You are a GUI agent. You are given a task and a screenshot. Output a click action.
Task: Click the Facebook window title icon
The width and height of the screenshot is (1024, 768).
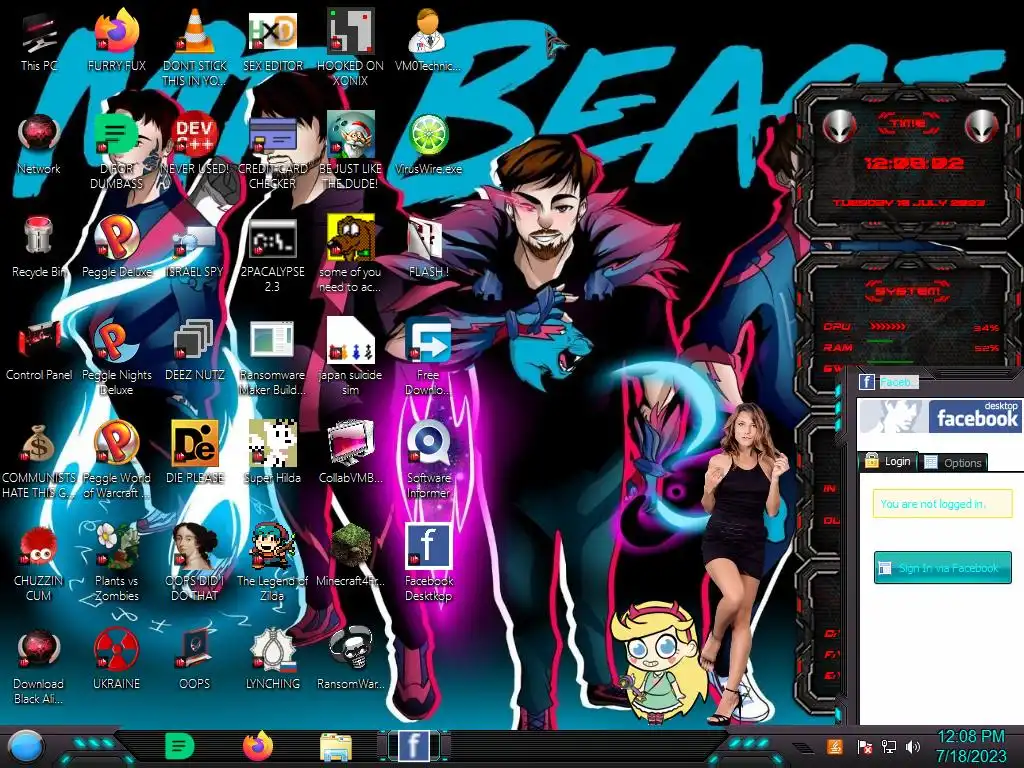tap(867, 382)
